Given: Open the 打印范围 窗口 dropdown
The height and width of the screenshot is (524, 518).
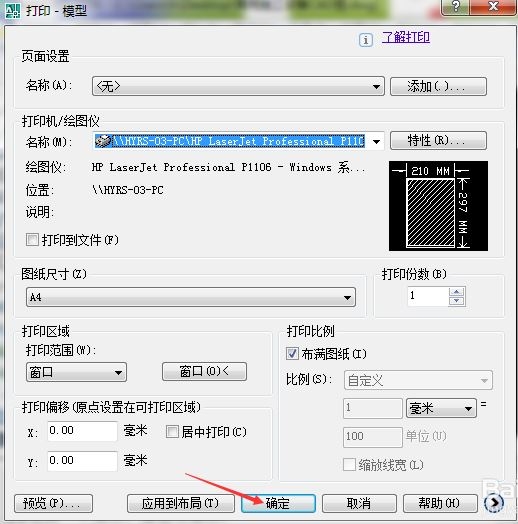Looking at the screenshot, I should [x=76, y=372].
